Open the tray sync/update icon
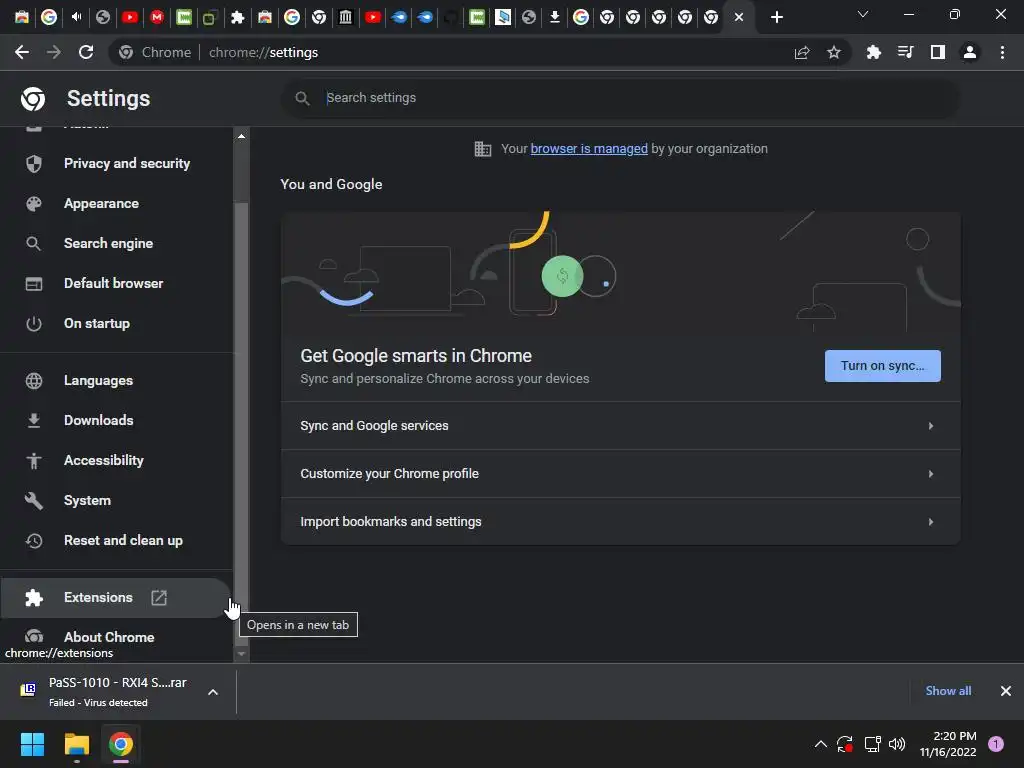The image size is (1024, 768). click(844, 744)
